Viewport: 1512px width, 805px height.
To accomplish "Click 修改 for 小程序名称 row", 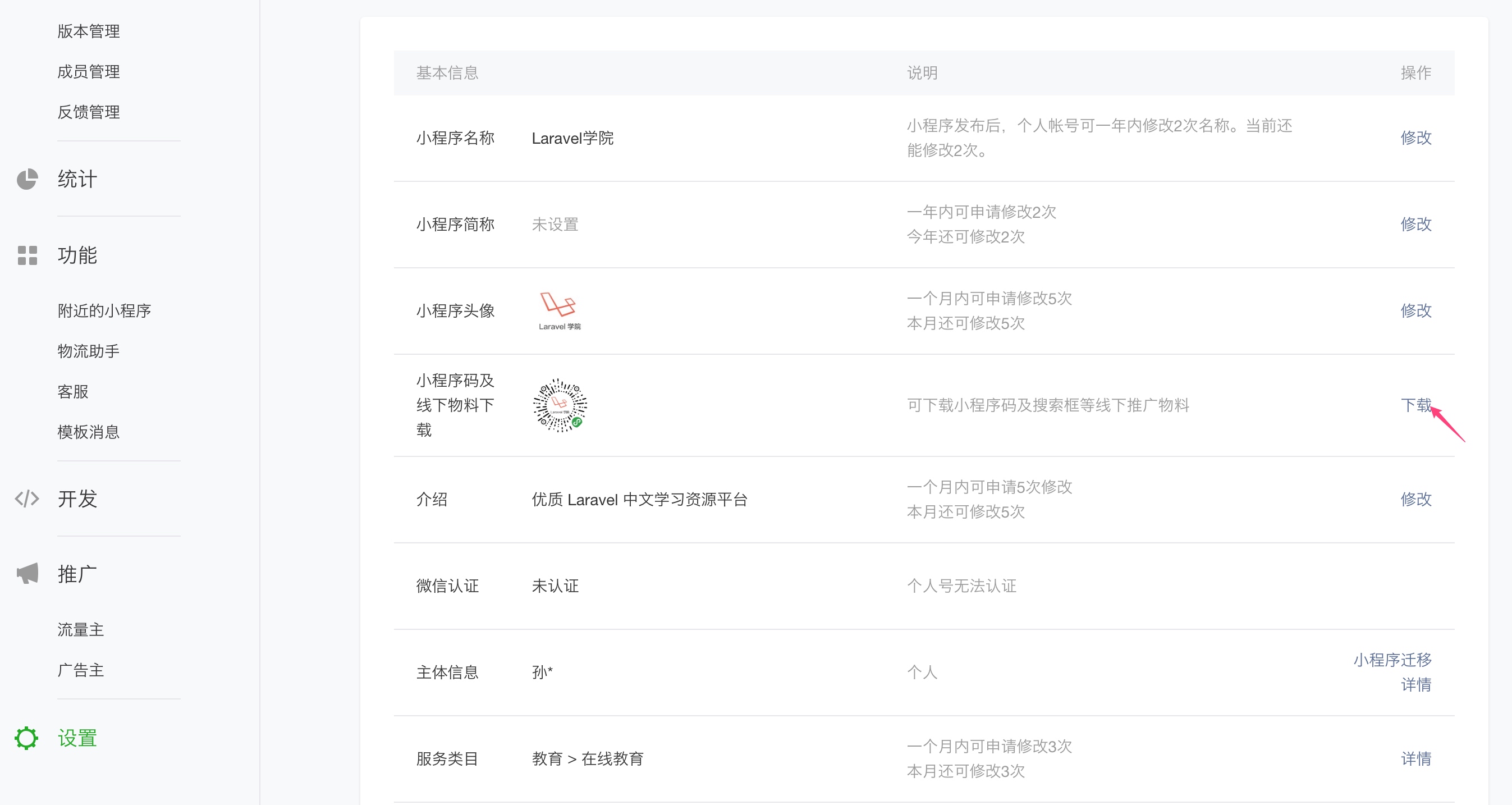I will click(x=1415, y=138).
